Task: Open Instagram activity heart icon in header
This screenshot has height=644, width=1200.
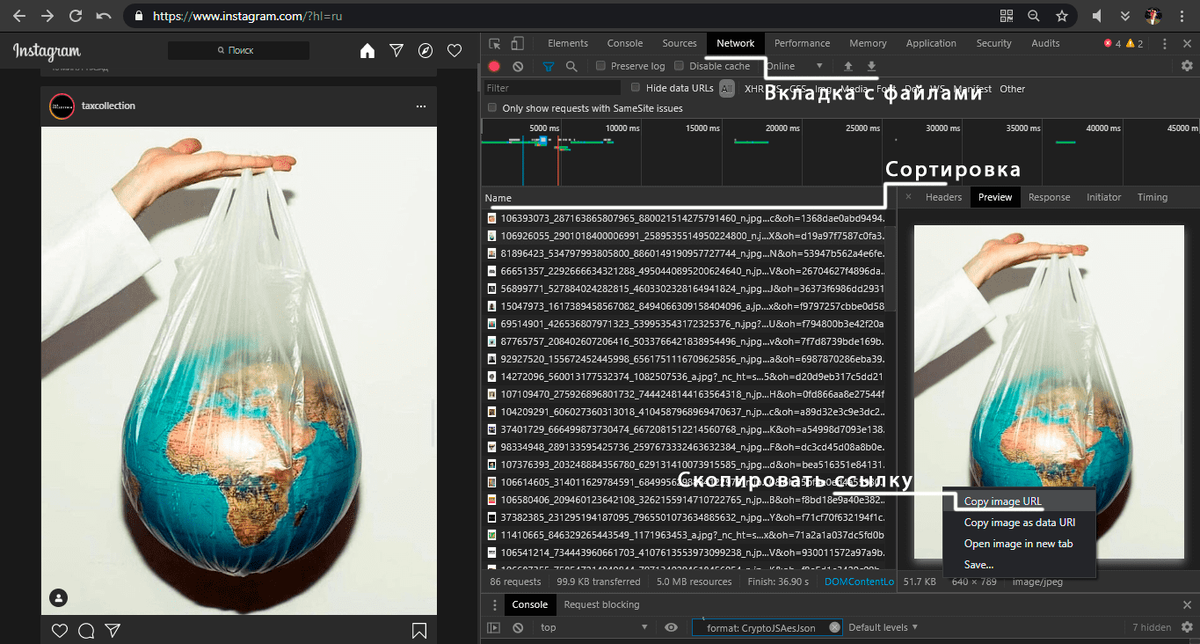Action: point(454,50)
